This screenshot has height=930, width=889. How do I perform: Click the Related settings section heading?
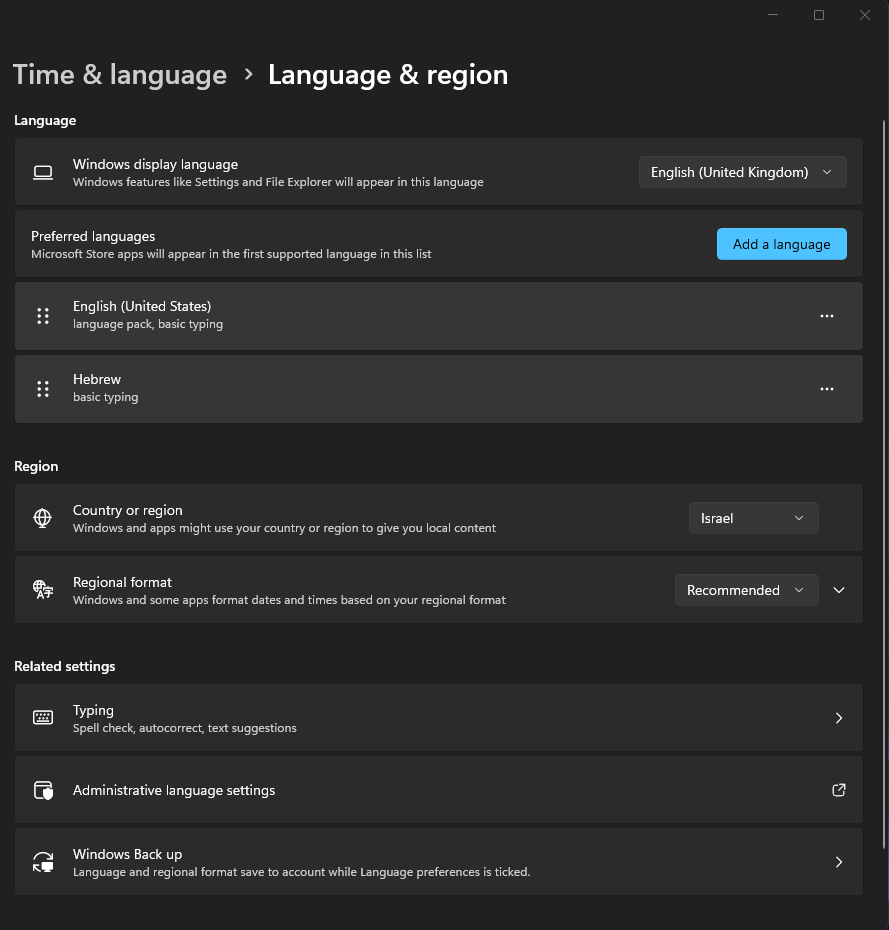[65, 666]
